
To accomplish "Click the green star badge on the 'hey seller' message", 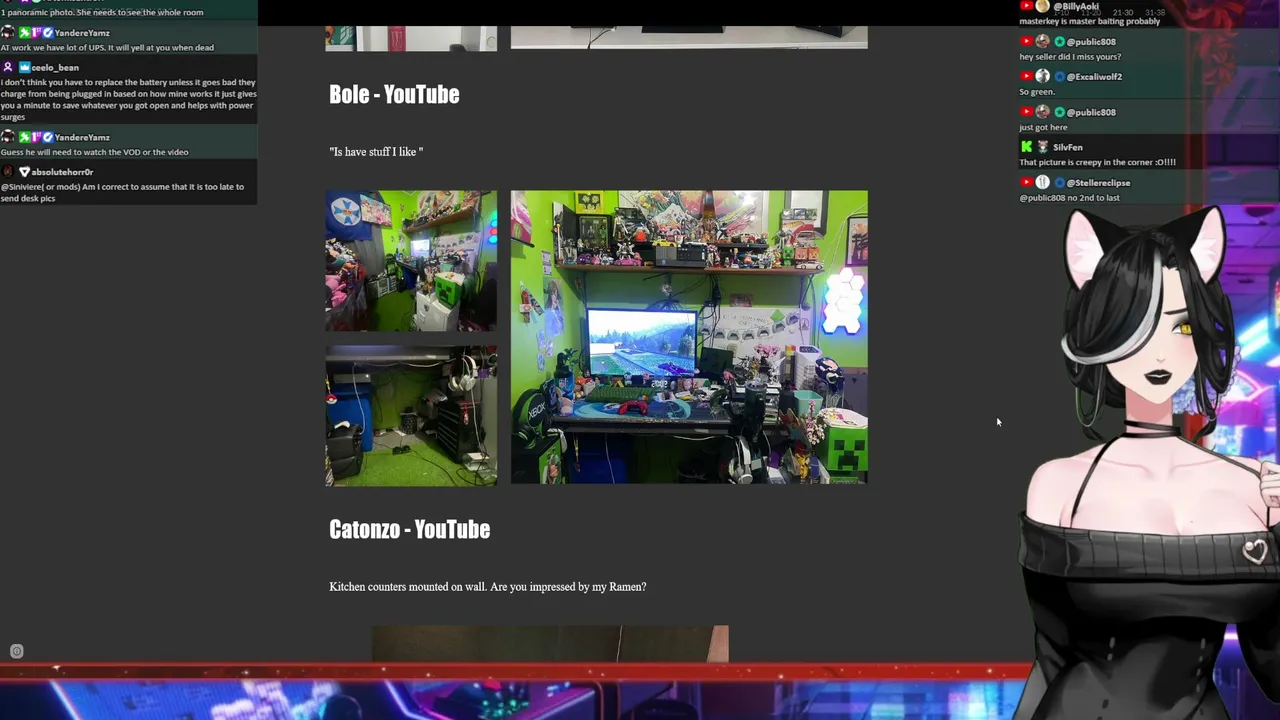I will coord(1059,42).
